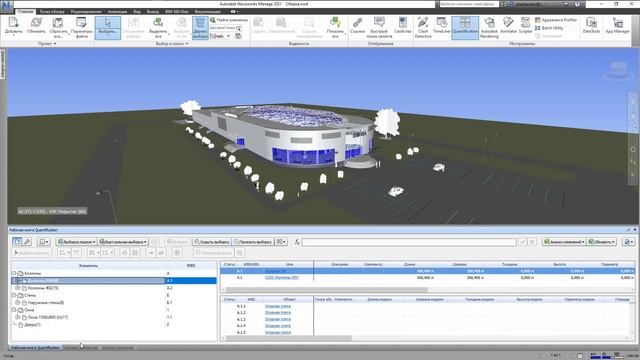Image resolution: width=640 pixels, height=360 pixels.
Task: Launch the Batch Utility
Action: point(549,28)
